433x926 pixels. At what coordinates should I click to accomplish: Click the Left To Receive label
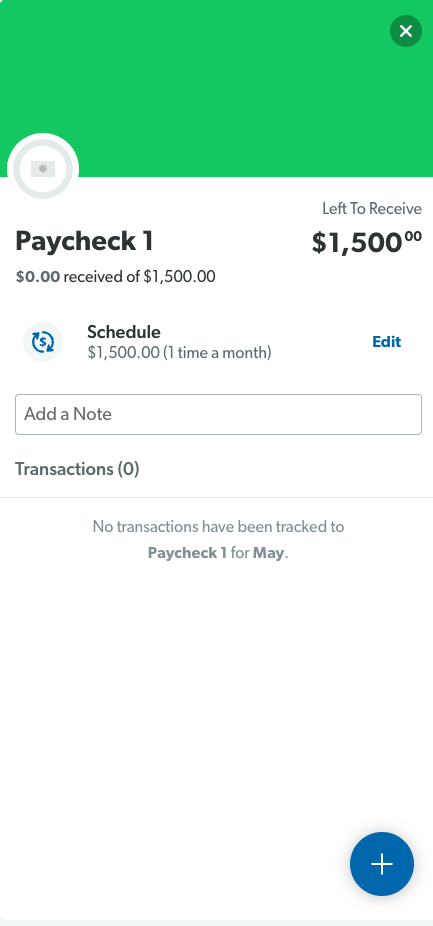pyautogui.click(x=372, y=208)
